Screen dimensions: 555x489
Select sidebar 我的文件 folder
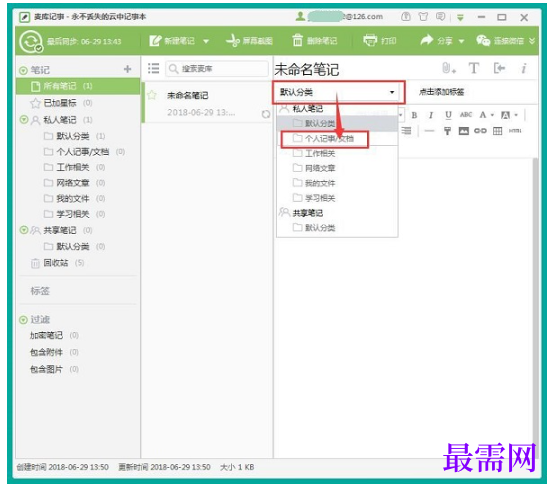pyautogui.click(x=73, y=199)
